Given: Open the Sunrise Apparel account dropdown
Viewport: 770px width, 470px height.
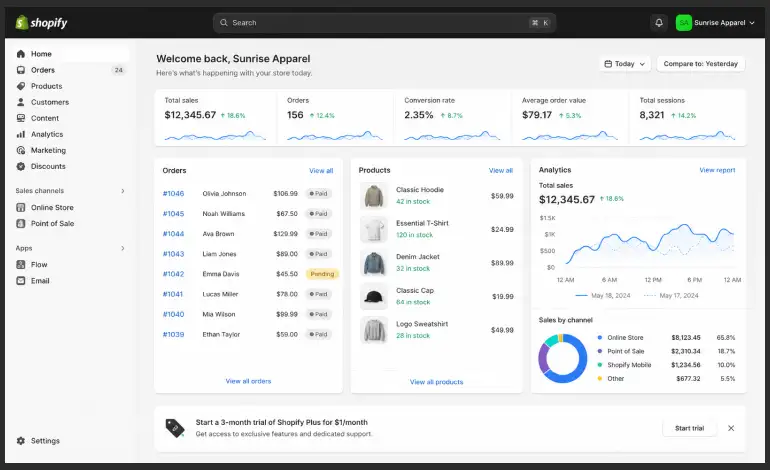Looking at the screenshot, I should pyautogui.click(x=715, y=23).
